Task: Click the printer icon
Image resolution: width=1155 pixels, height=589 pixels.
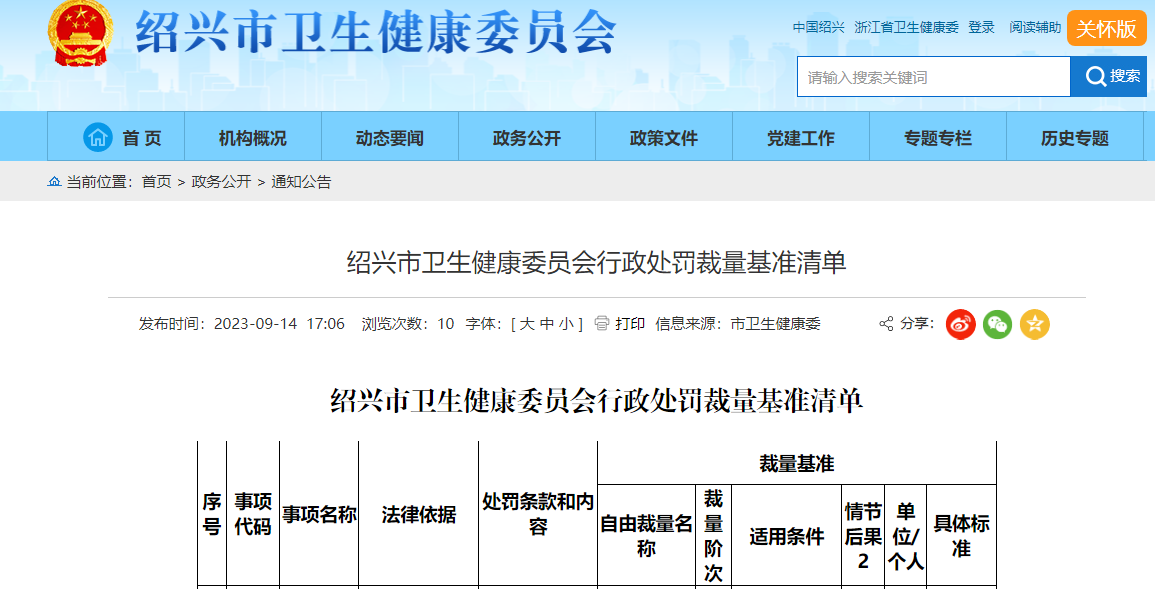Action: (602, 324)
